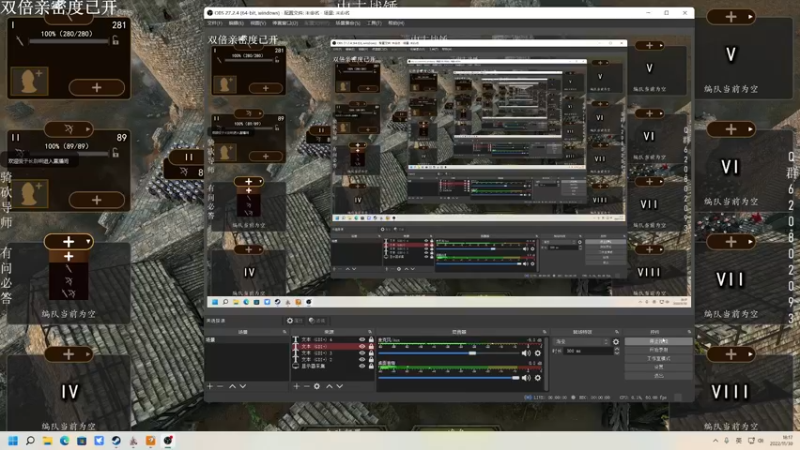Pop out the Audio Mixer dock
Image resolution: width=800 pixels, height=450 pixels.
pyautogui.click(x=544, y=332)
